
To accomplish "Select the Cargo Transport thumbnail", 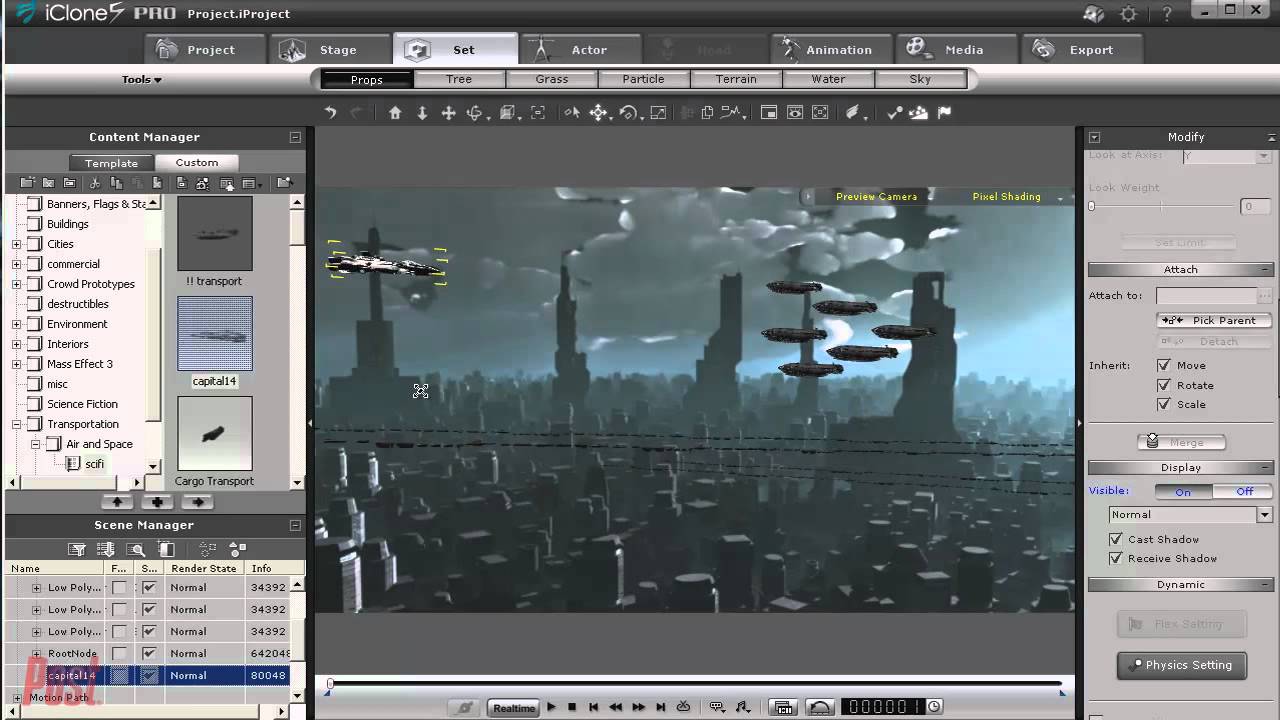I will click(x=215, y=434).
